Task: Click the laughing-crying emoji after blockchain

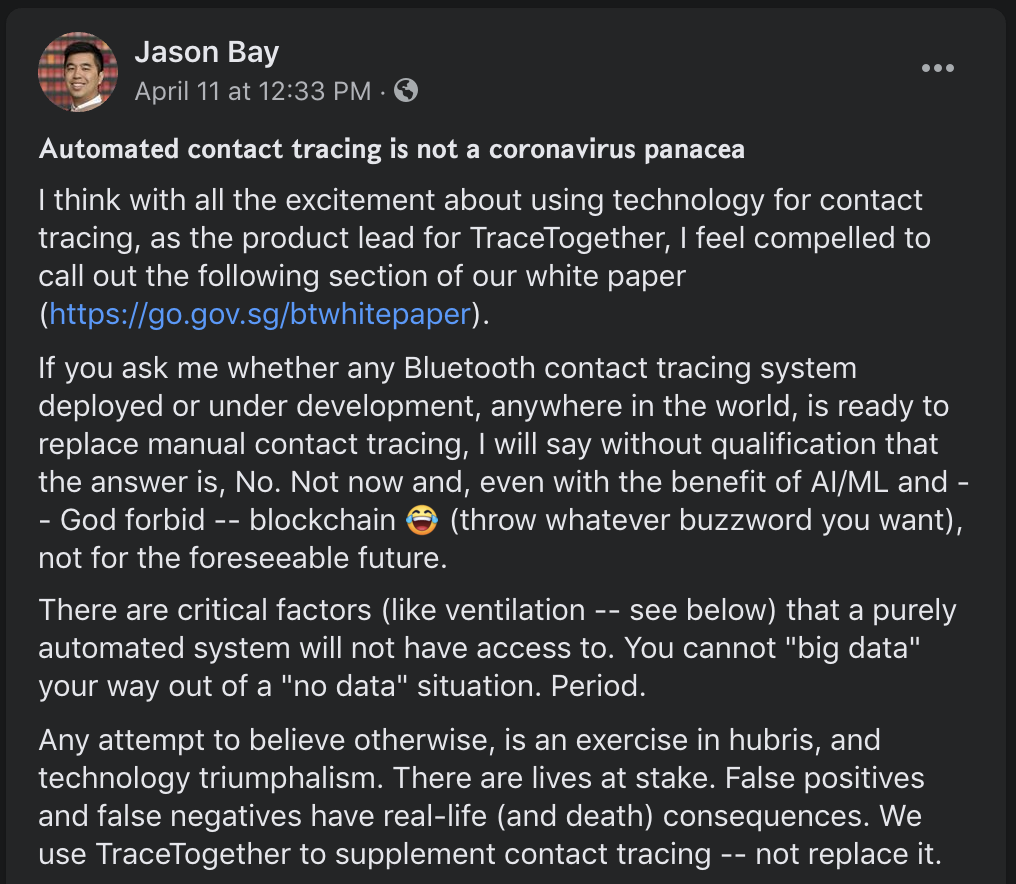Action: tap(420, 520)
